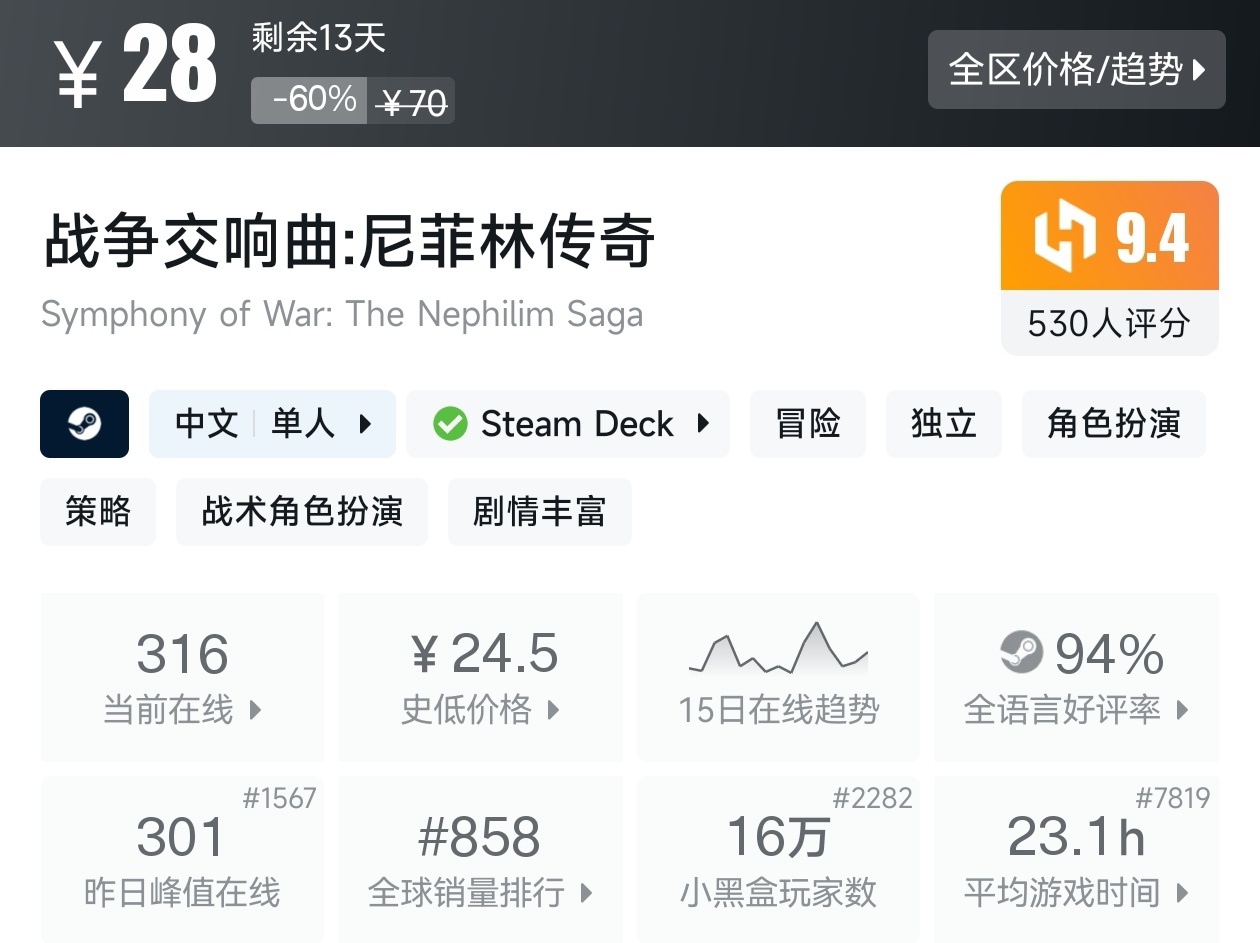Click the Steam platform icon badge
The height and width of the screenshot is (943, 1260).
tap(84, 424)
